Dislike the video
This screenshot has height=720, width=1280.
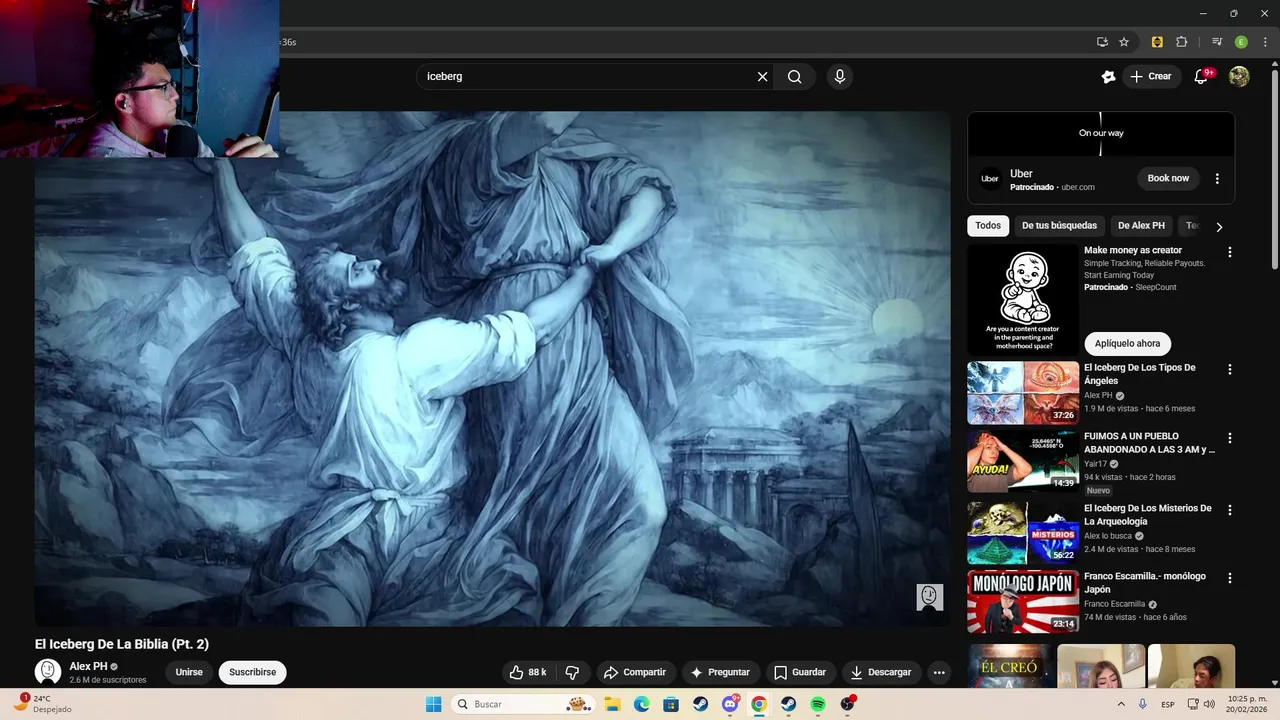(572, 672)
